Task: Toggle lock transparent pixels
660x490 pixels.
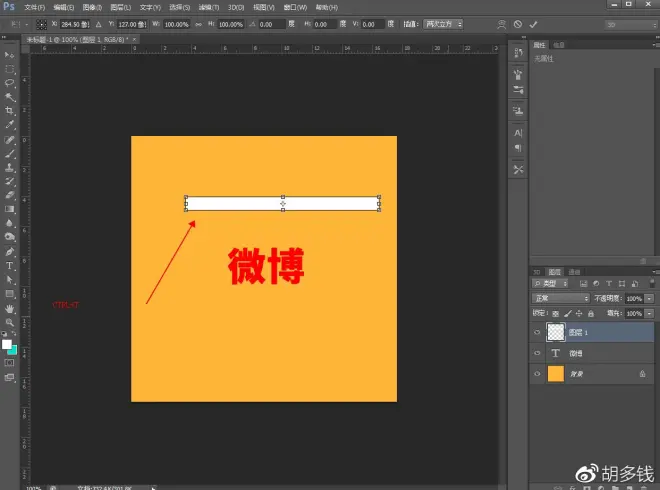Action: [x=556, y=313]
